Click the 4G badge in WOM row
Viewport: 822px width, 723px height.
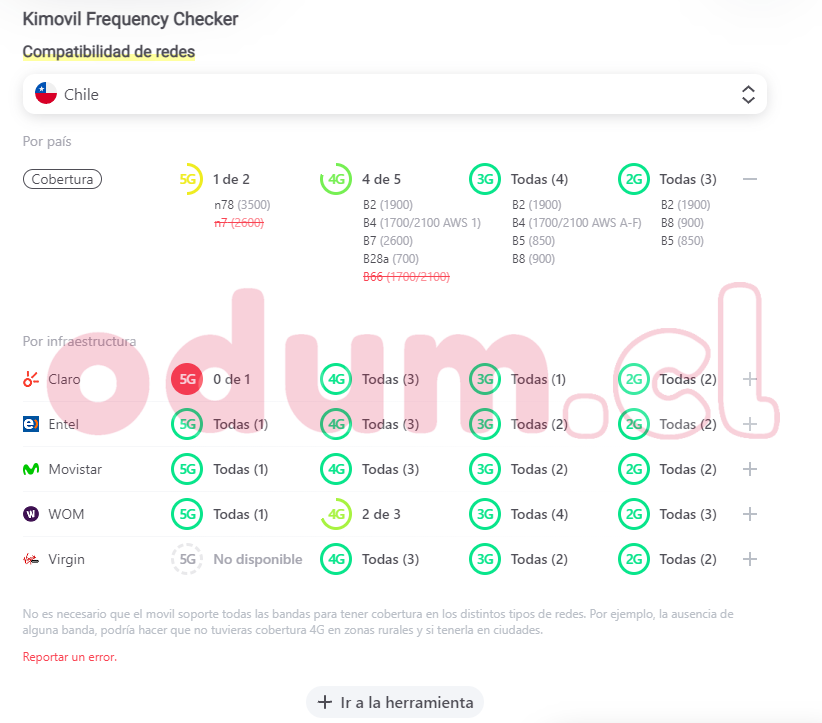[x=336, y=514]
